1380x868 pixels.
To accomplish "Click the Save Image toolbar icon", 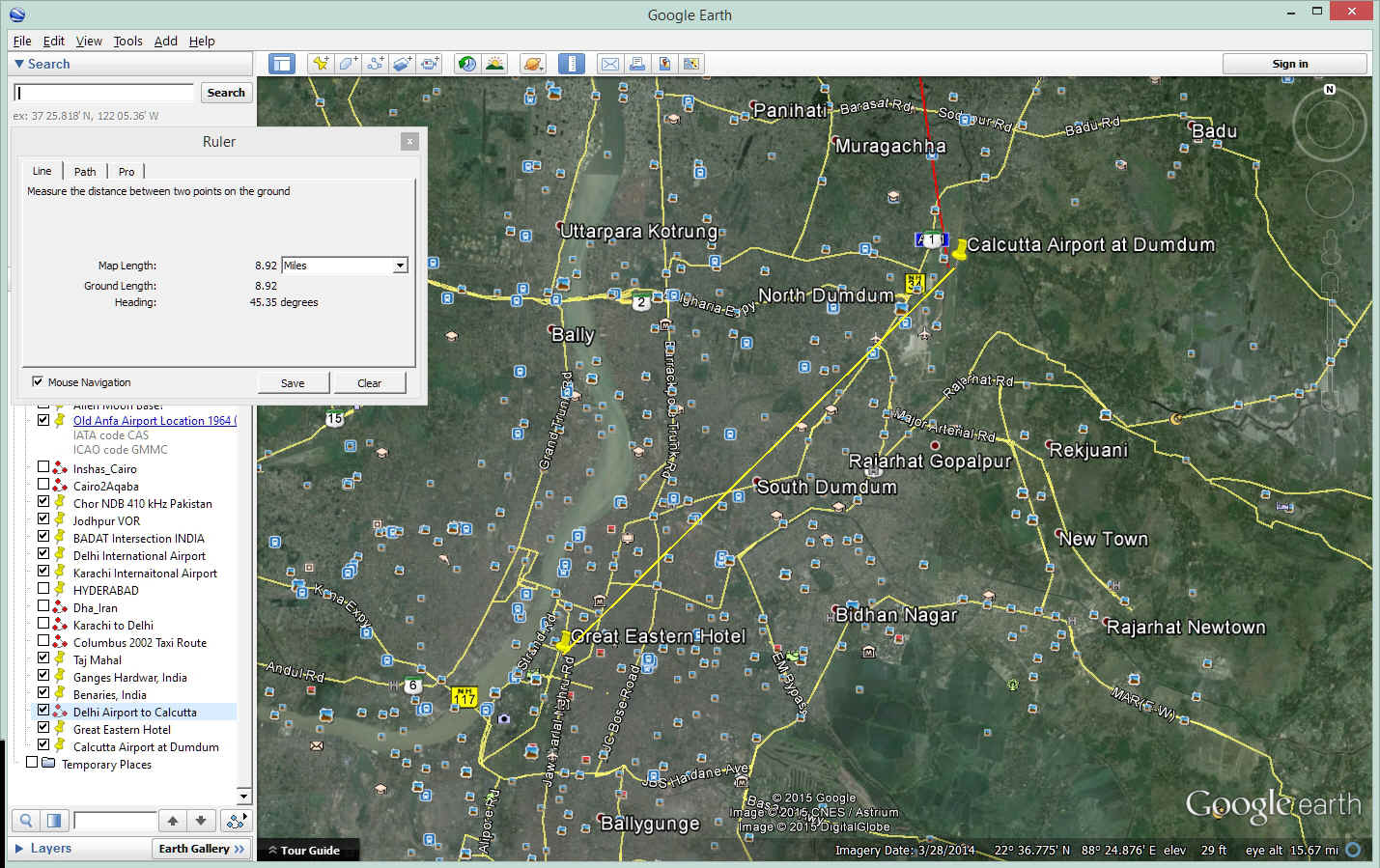I will point(664,64).
